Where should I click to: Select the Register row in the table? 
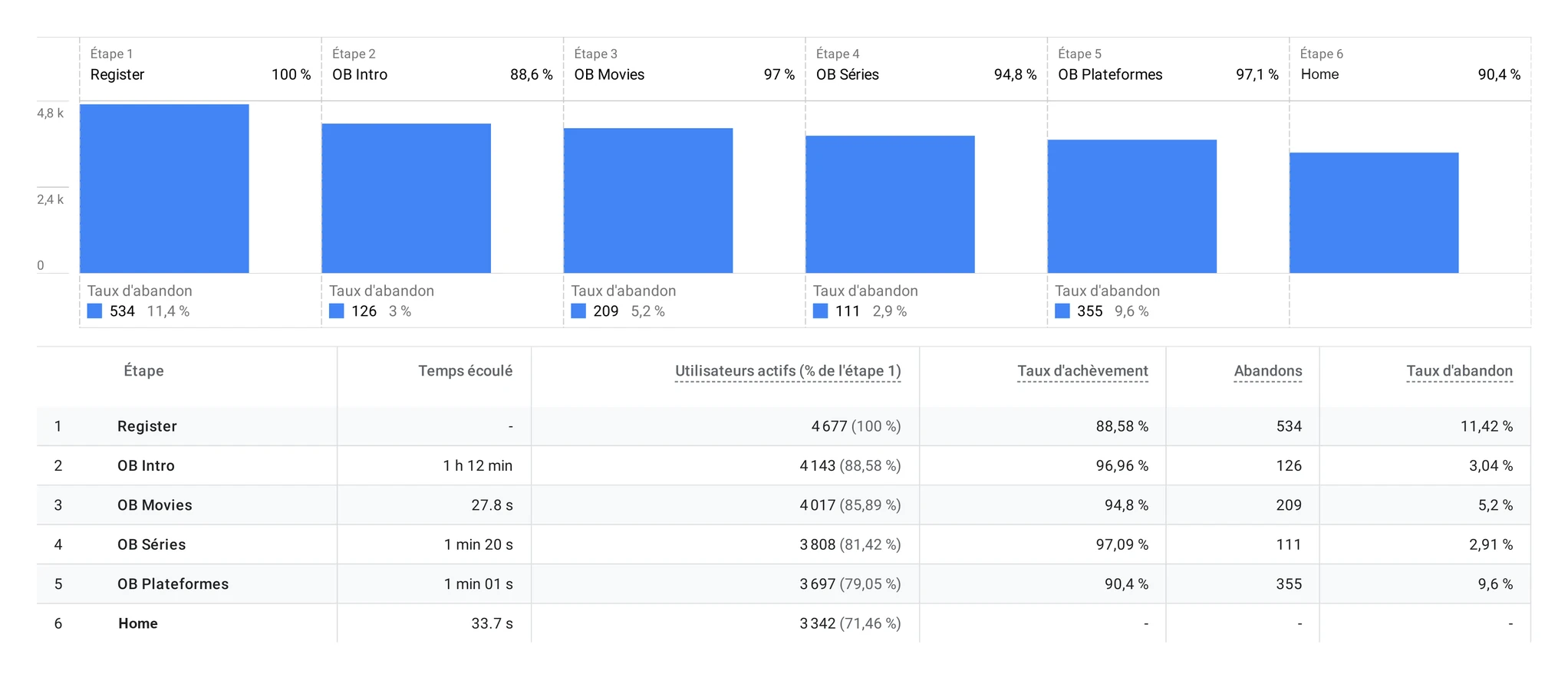click(783, 426)
